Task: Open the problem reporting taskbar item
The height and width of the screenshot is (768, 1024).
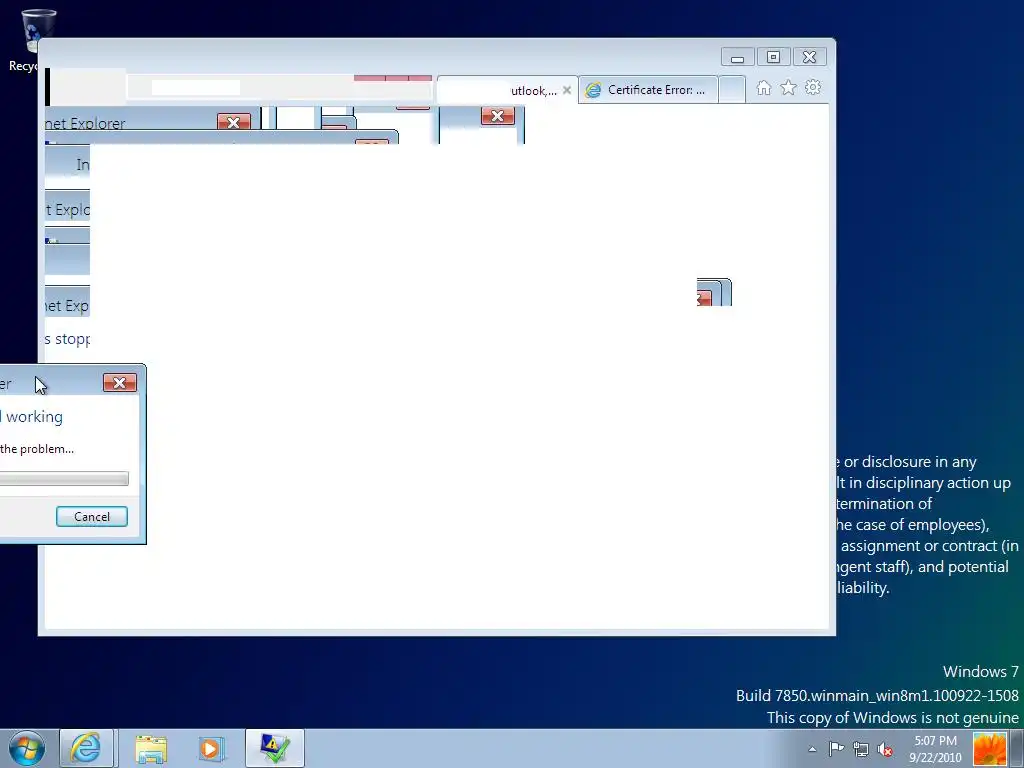Action: [x=275, y=748]
